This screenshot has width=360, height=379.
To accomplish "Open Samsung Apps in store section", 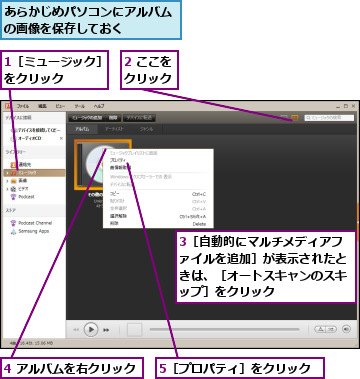I will [x=33, y=231].
